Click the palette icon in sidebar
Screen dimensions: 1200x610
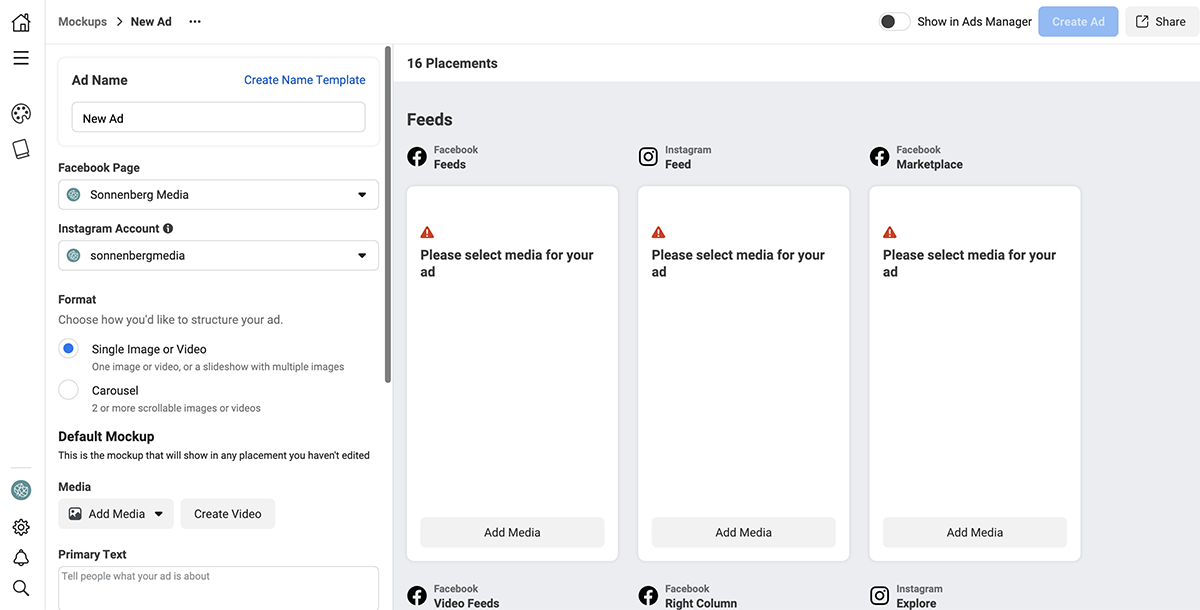[x=21, y=113]
